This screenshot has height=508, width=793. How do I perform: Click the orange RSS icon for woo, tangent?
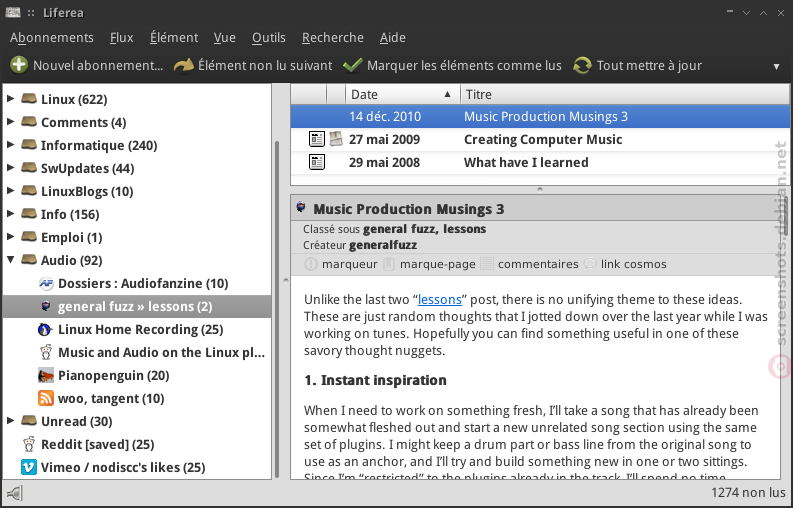pyautogui.click(x=46, y=398)
